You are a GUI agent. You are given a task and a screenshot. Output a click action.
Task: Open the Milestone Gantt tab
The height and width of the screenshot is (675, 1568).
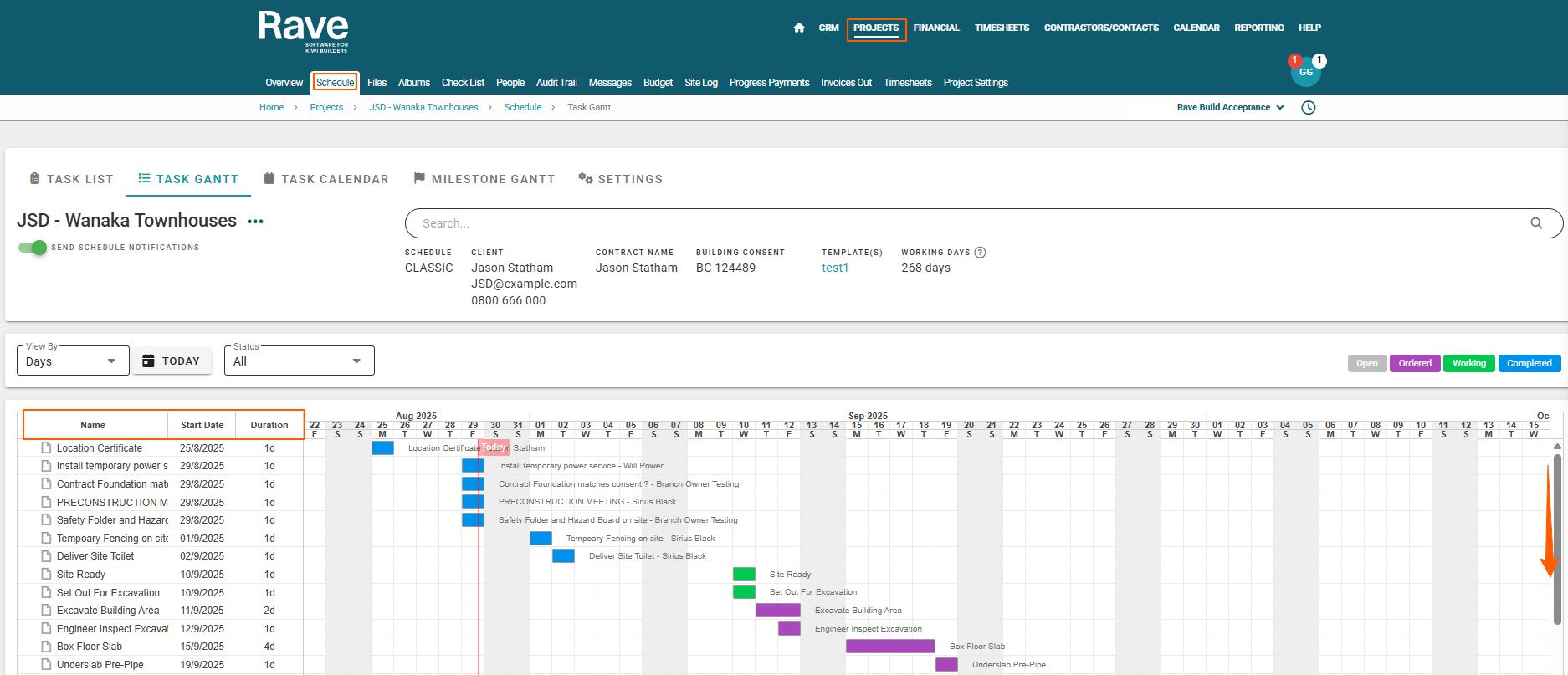click(484, 179)
